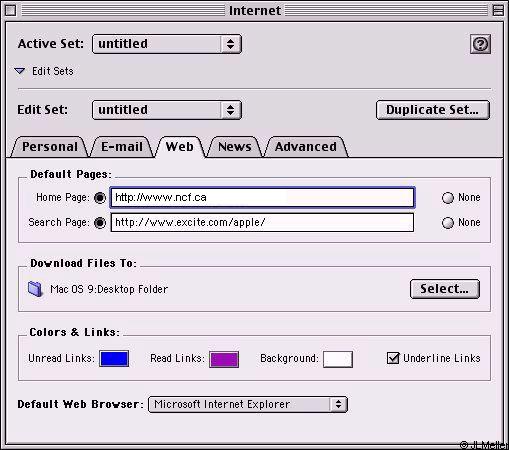Click the window close box

click(10, 11)
